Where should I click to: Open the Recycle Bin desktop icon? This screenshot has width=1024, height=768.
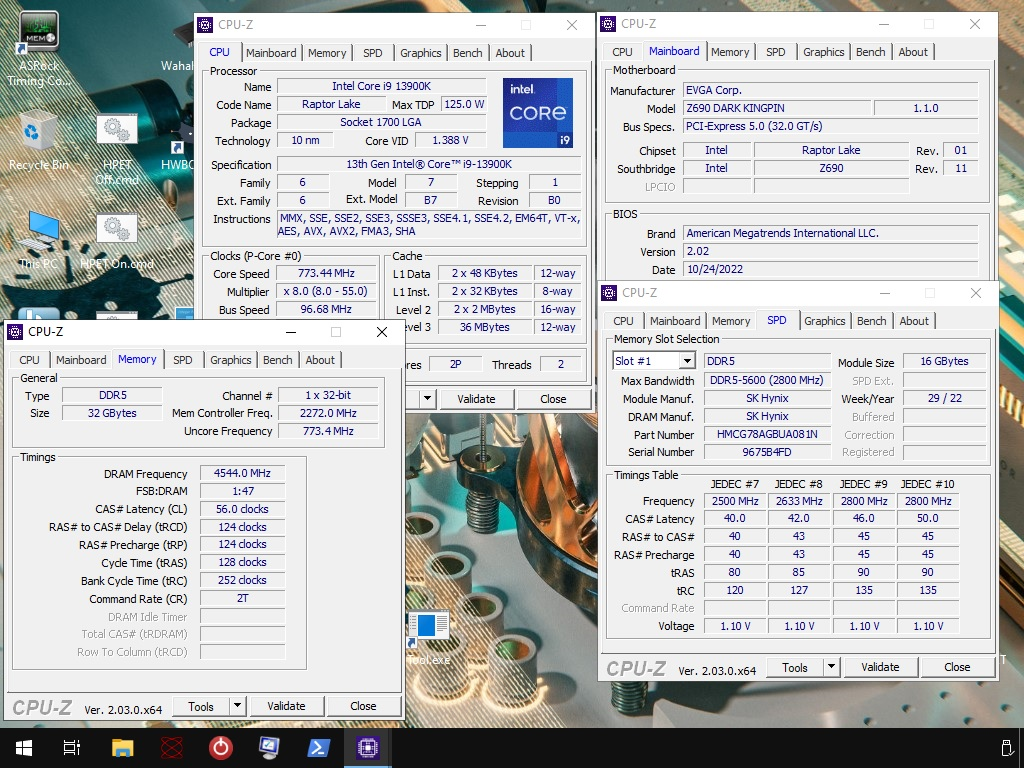38,138
